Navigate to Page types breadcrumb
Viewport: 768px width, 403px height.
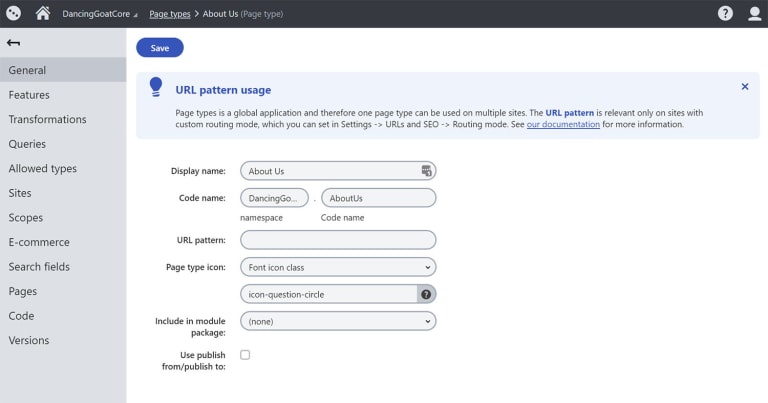[169, 14]
